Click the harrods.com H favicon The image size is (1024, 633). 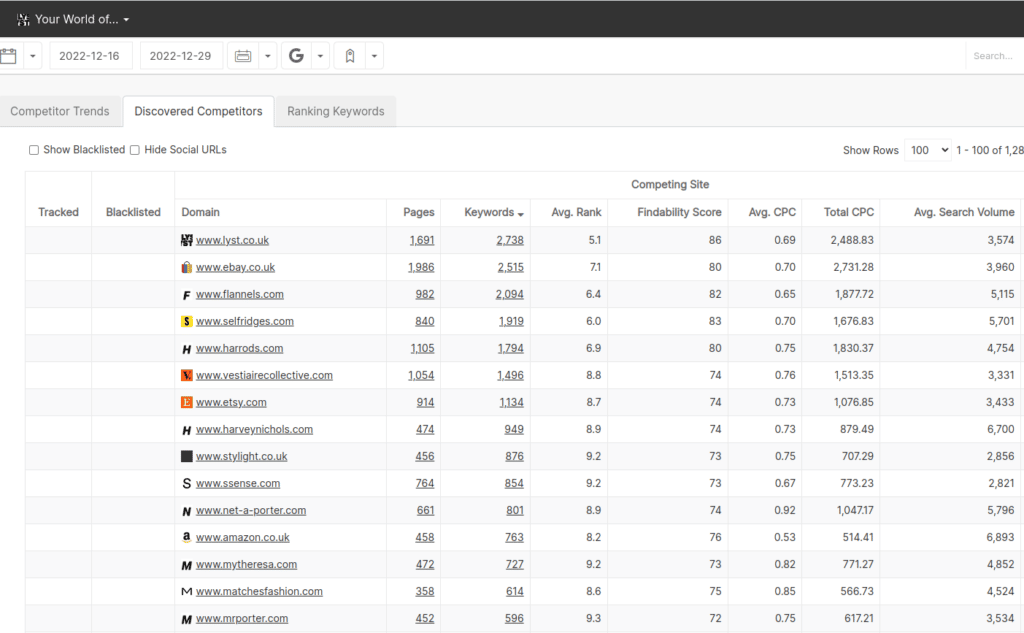point(187,349)
